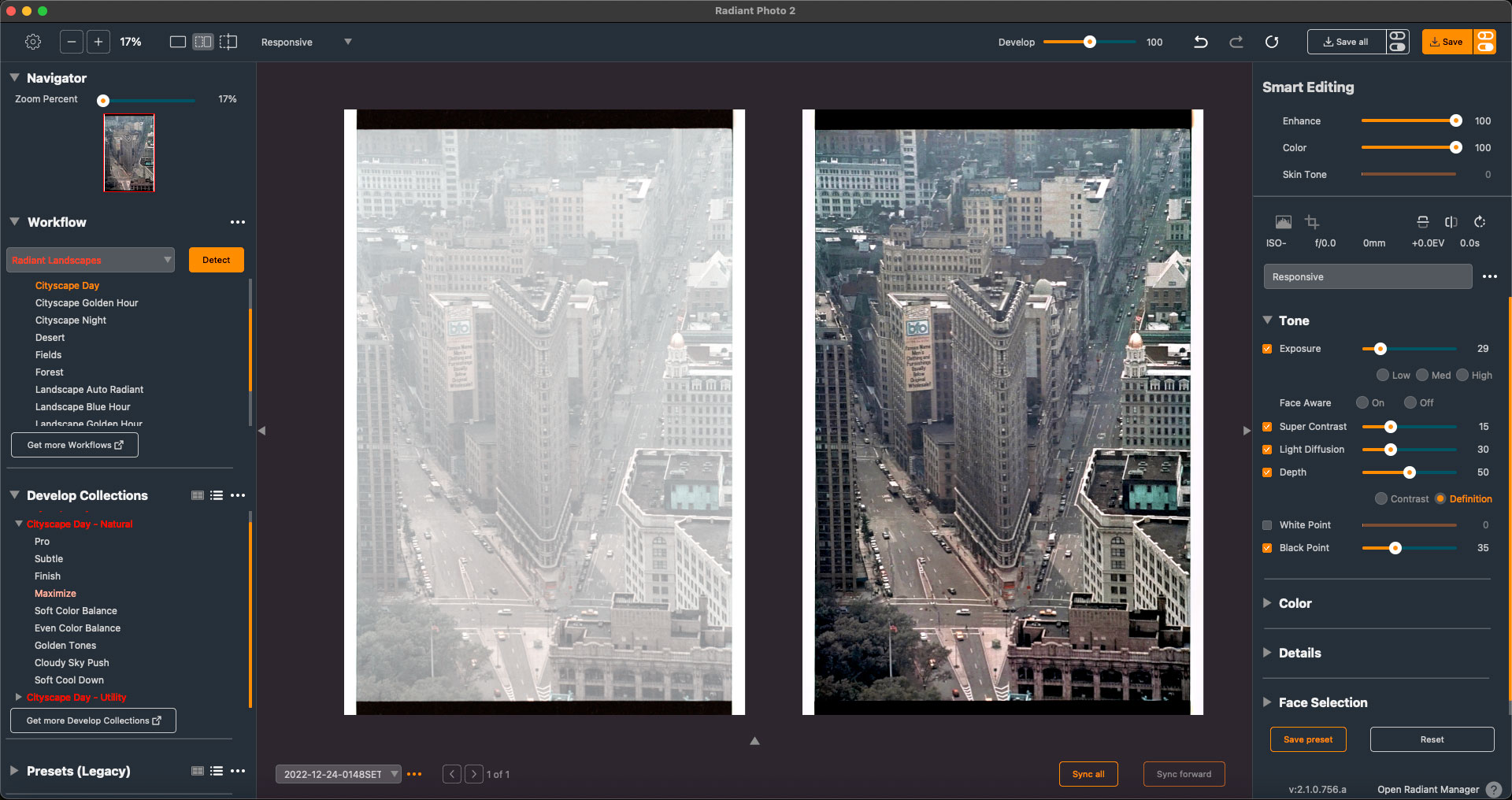Expand the Presets (Legacy) panel
This screenshot has height=800, width=1512.
(14, 771)
